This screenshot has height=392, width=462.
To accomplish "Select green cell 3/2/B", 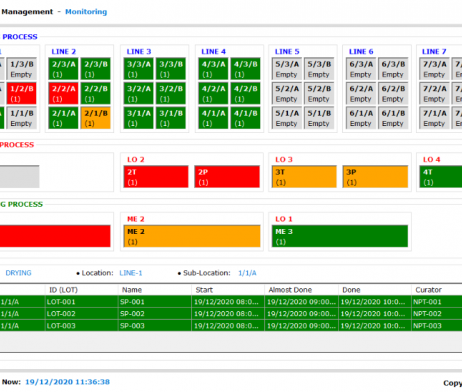I will 171,94.
